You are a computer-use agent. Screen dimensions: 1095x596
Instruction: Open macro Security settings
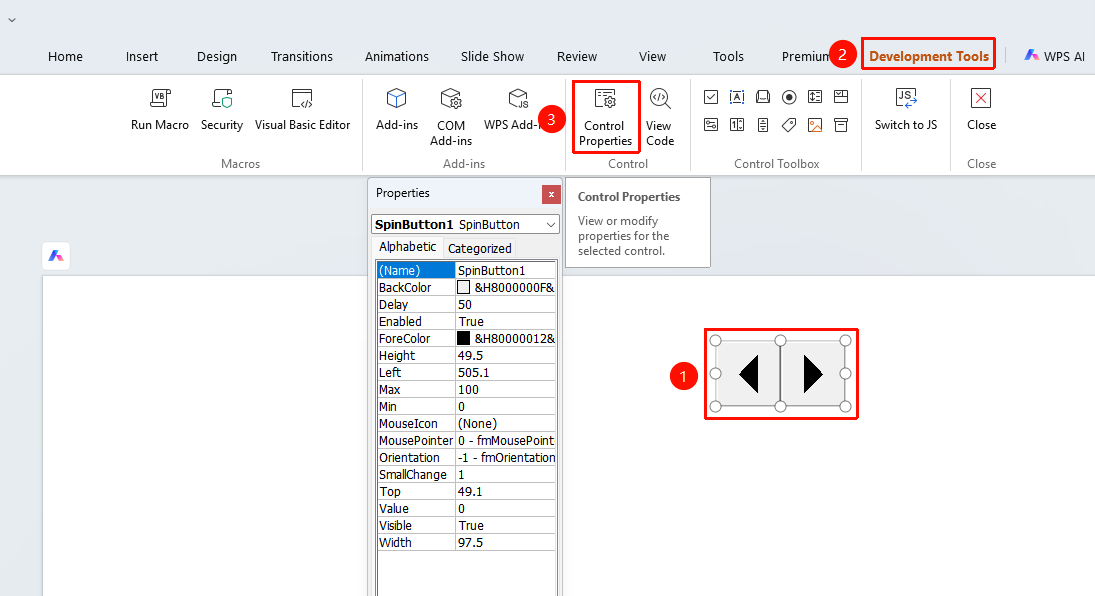[222, 110]
